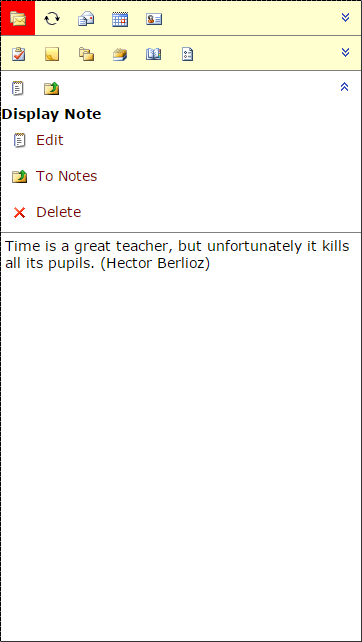Open the address book icon
Viewport: 362px width, 642px height.
pos(154,54)
